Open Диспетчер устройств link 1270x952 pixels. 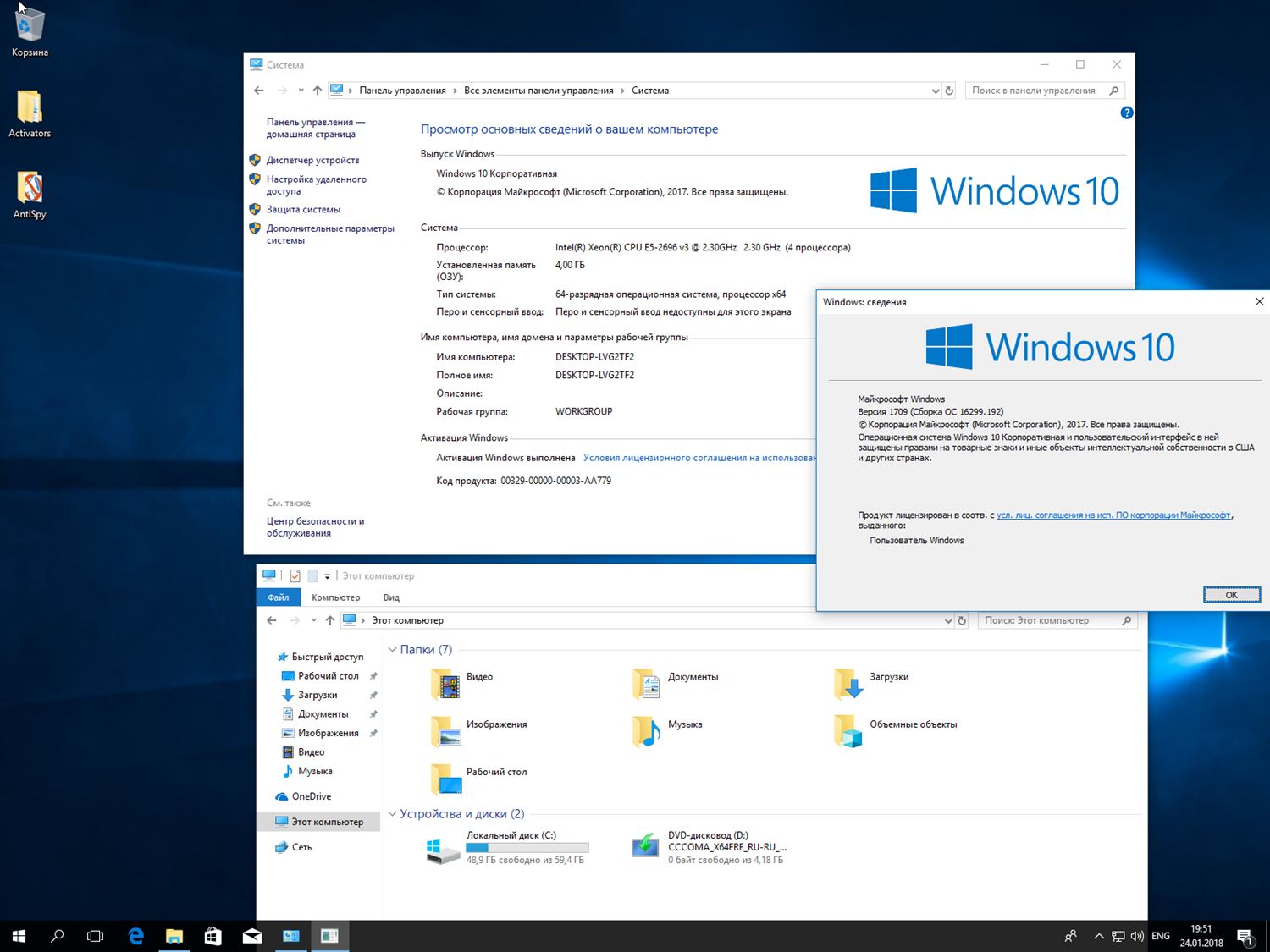point(312,160)
